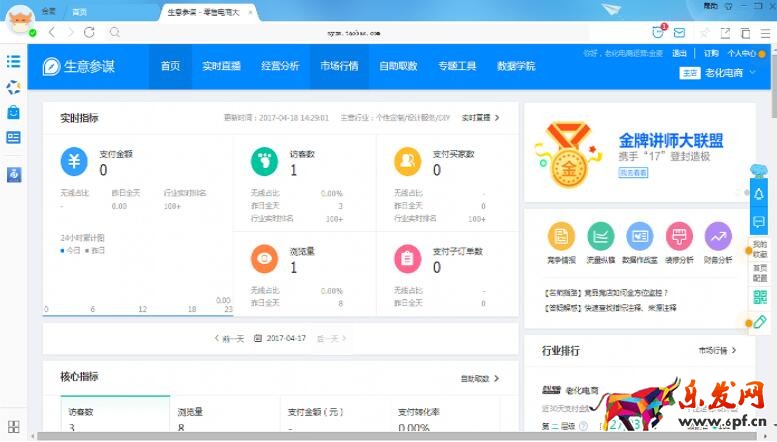777x442 pixels.
Task: Open the 2017-04-17 date picker
Action: [x=279, y=338]
